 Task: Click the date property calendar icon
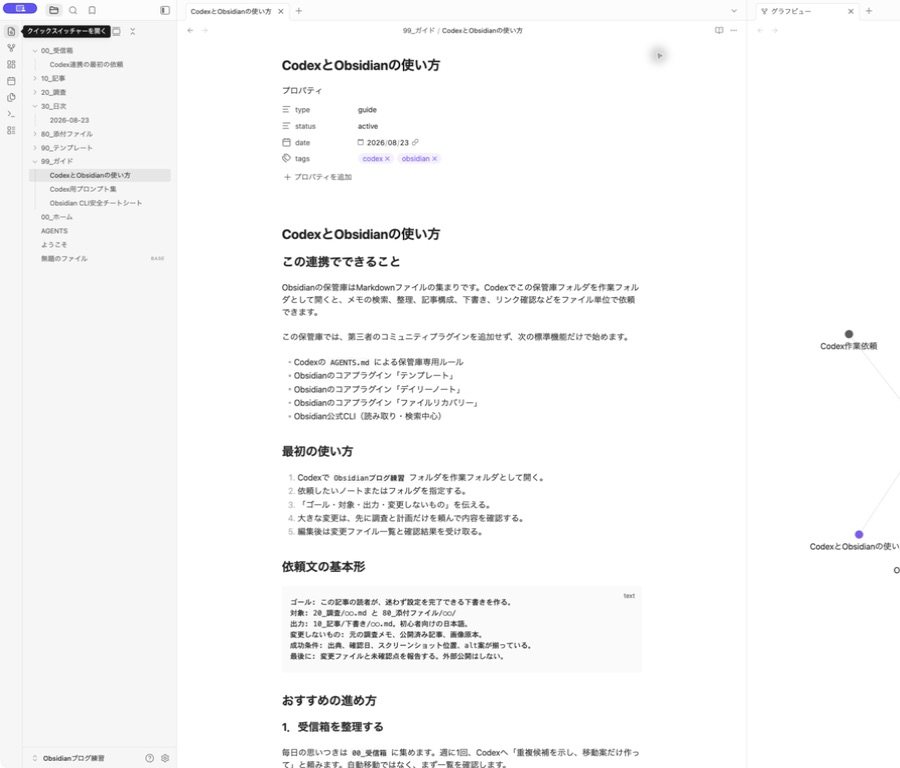tap(286, 142)
